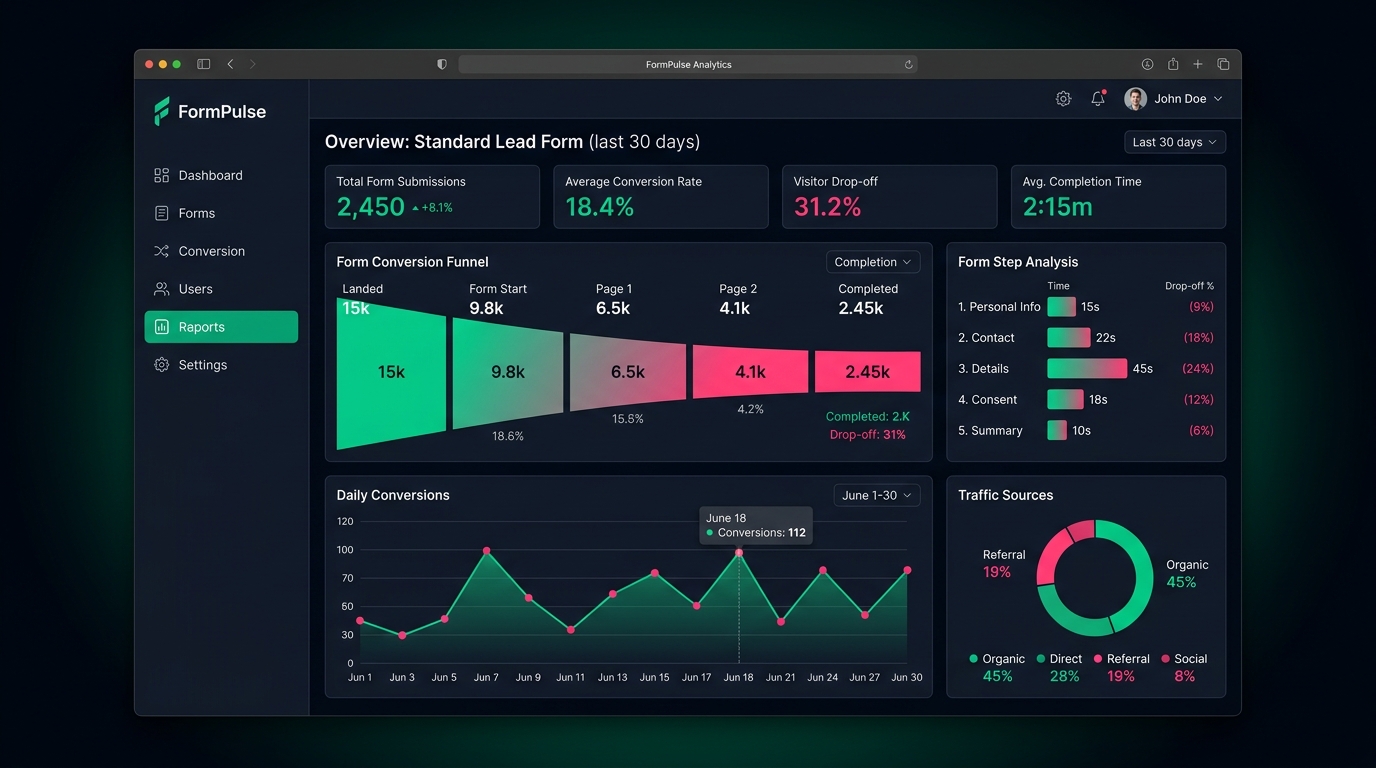Open the June 1–30 date dropdown
This screenshot has width=1376, height=768.
click(877, 495)
